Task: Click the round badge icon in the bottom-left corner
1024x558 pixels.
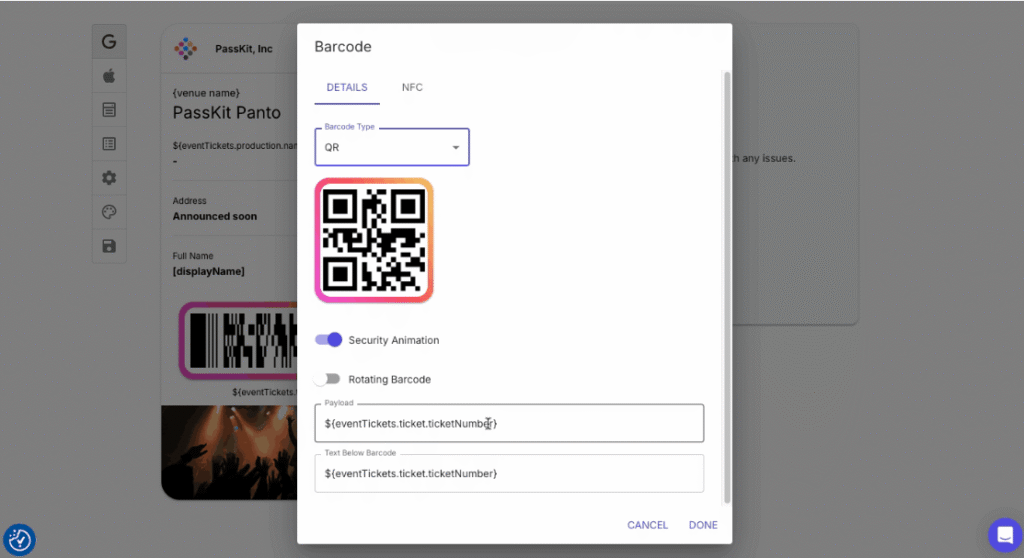Action: (x=20, y=540)
